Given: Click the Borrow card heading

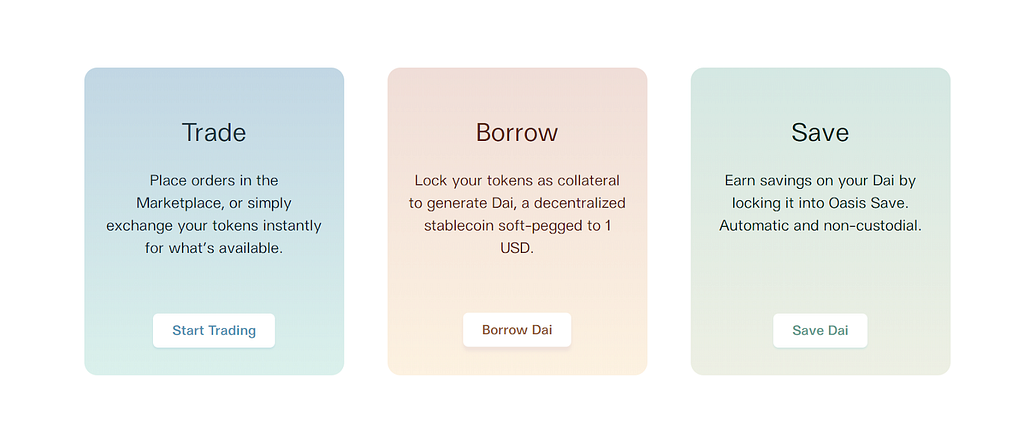Looking at the screenshot, I should coord(517,133).
